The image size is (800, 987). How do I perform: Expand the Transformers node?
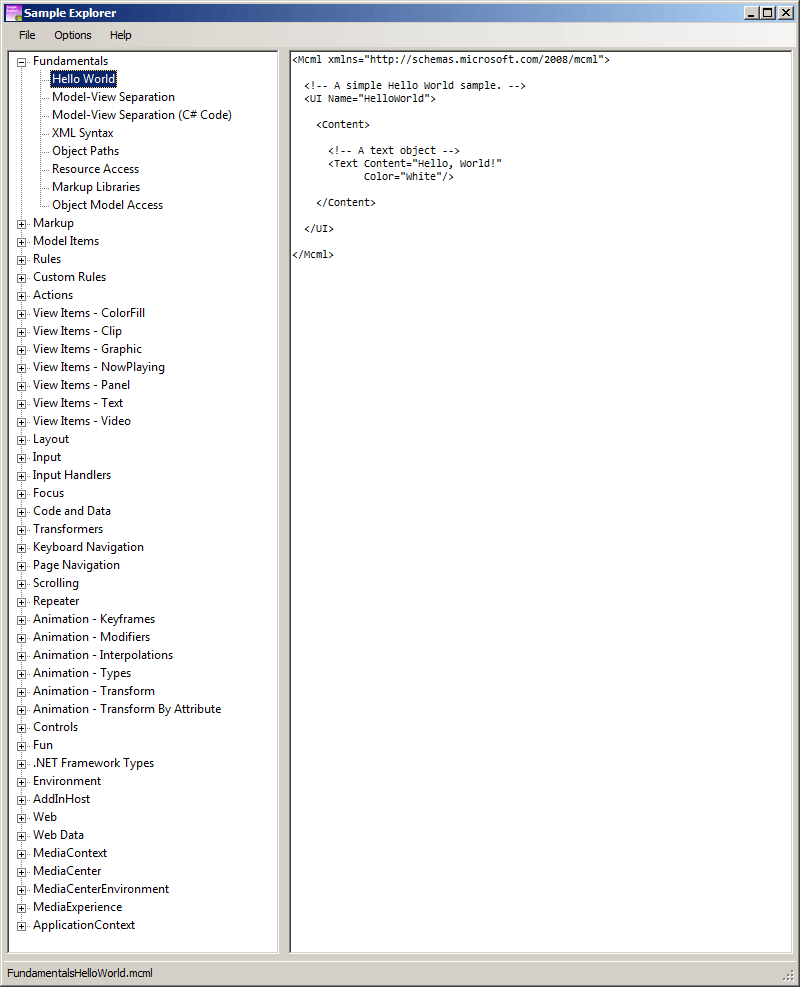(21, 530)
